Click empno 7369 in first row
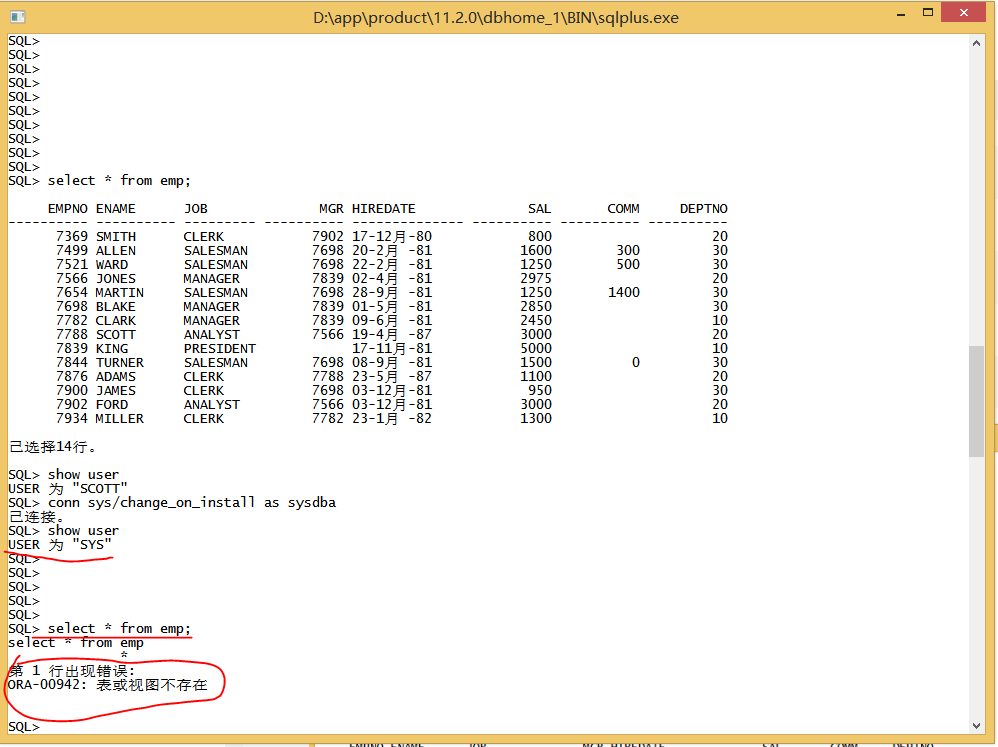 (x=72, y=237)
